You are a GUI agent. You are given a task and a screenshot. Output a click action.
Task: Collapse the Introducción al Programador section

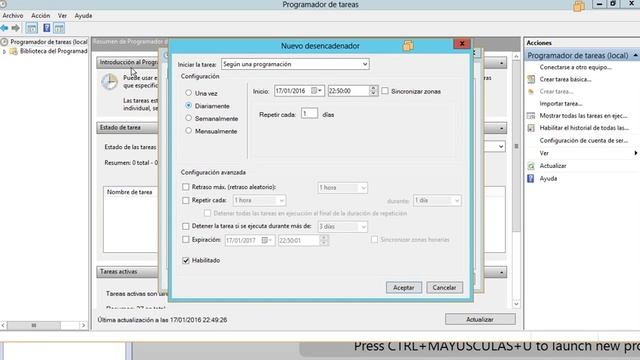click(502, 63)
